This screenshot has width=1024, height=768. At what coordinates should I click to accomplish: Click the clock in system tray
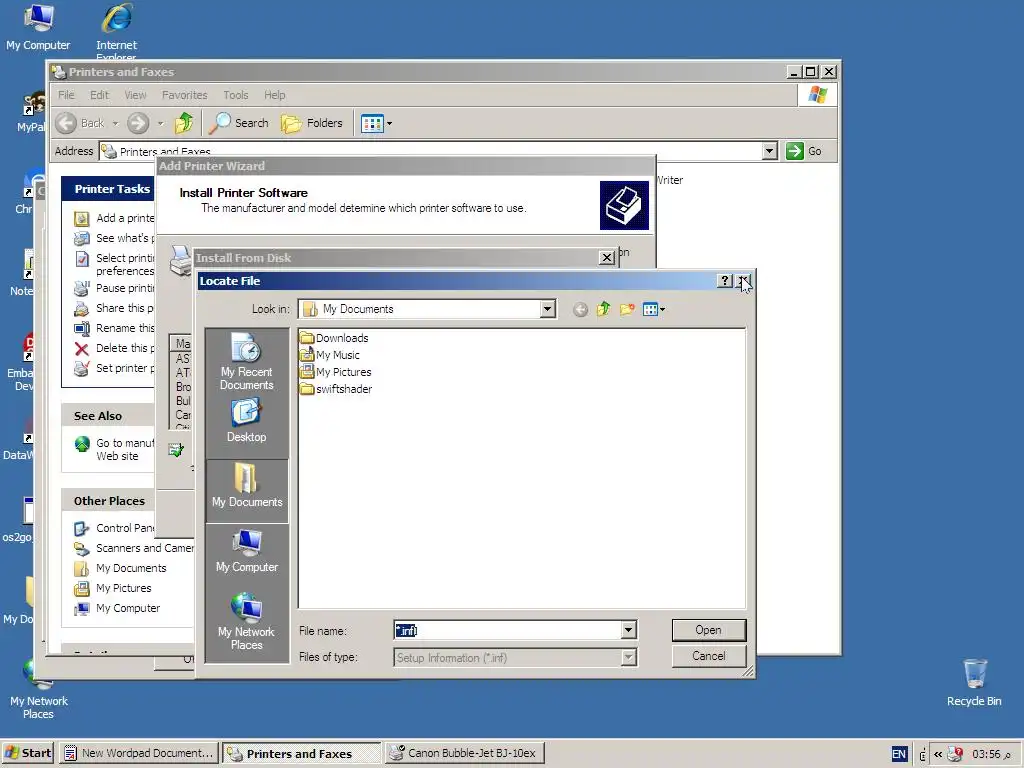(990, 754)
